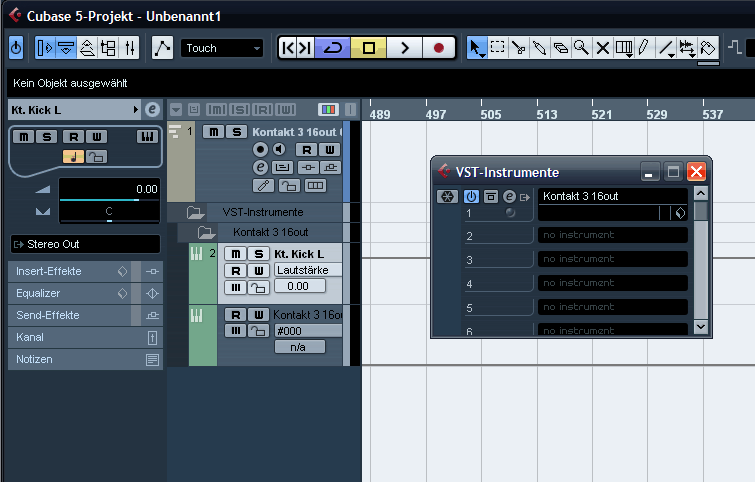Open the Stereo Out output routing
The image size is (755, 482).
coord(85,244)
